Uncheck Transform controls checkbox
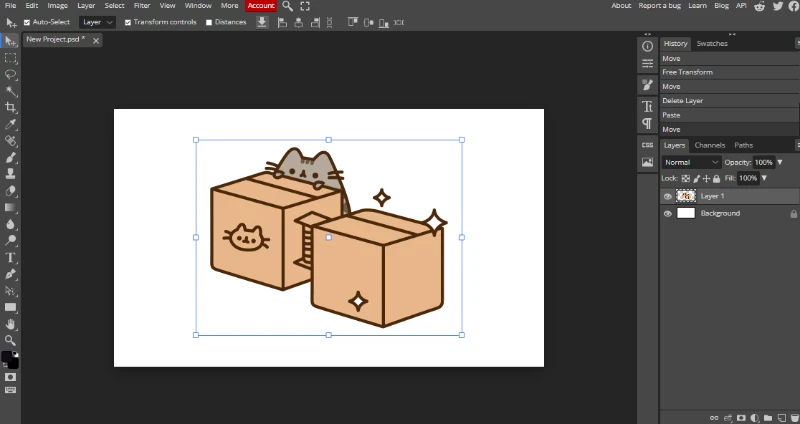The height and width of the screenshot is (424, 800). pos(128,22)
